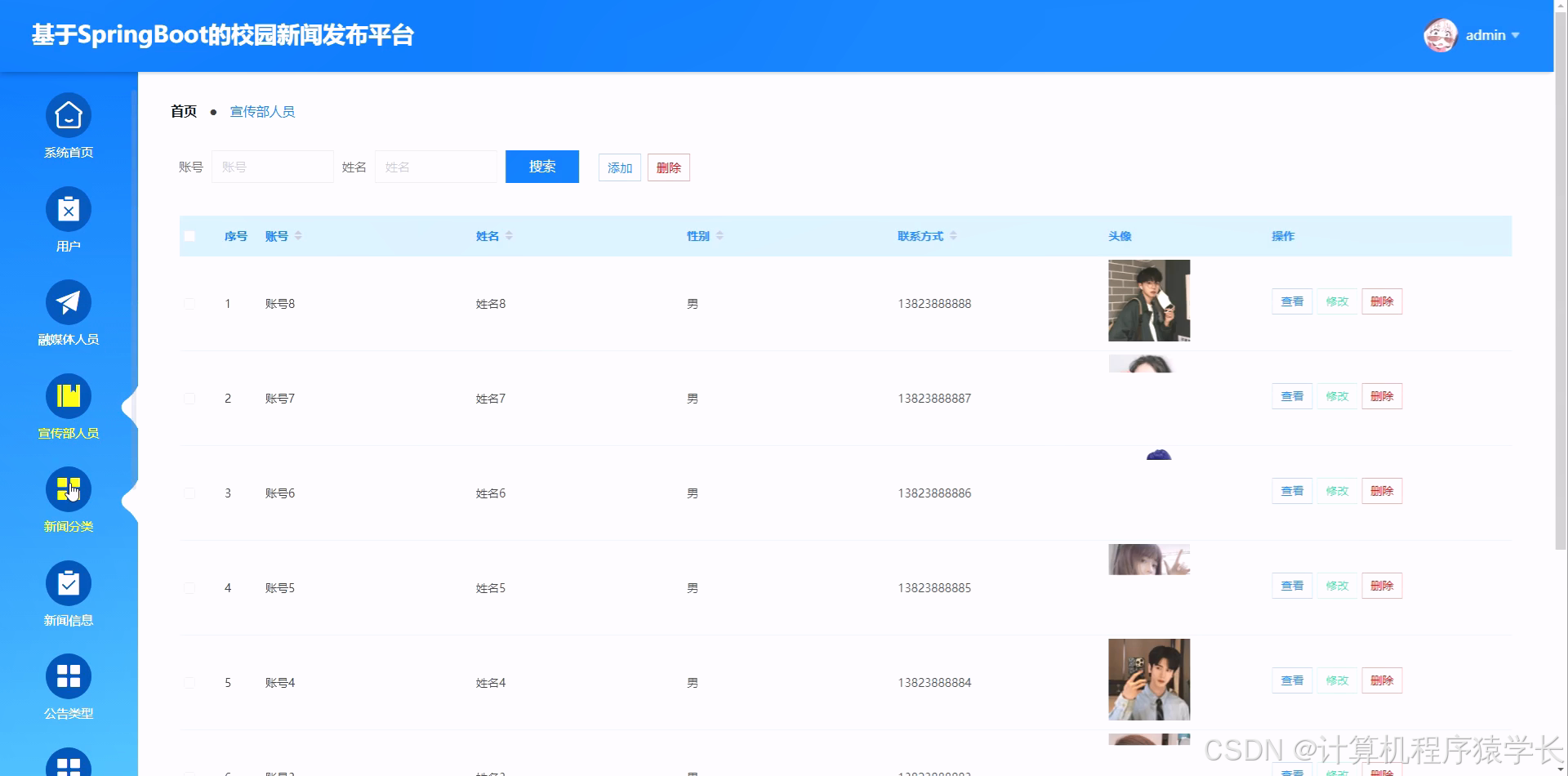The height and width of the screenshot is (776, 1568).
Task: Click phone number 13823888887
Action: (x=934, y=399)
